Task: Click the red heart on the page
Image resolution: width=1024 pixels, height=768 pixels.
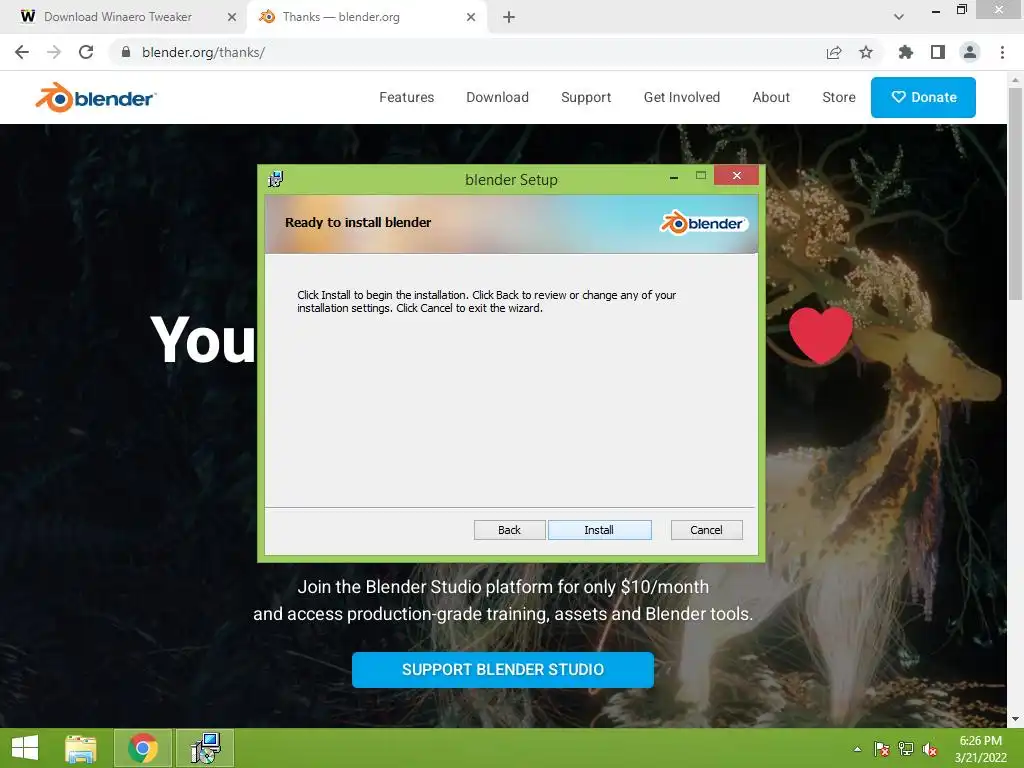Action: click(821, 336)
